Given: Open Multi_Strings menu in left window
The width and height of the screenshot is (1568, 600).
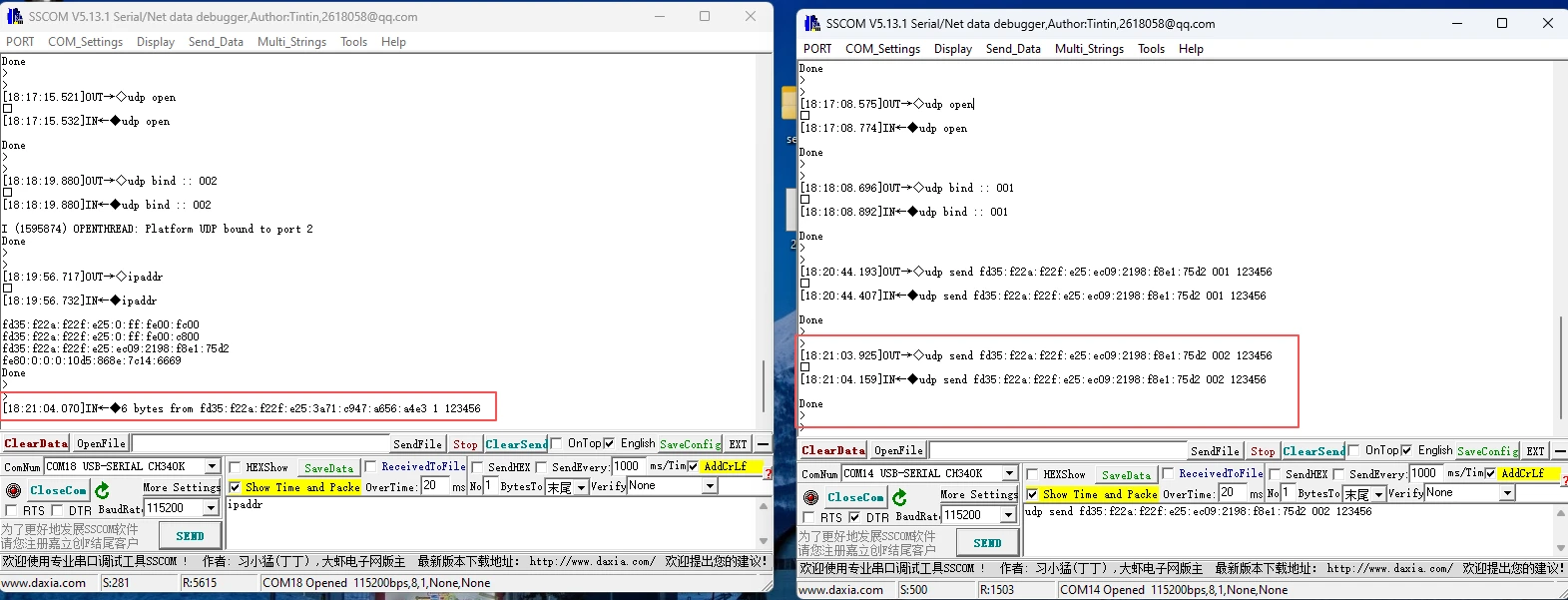Looking at the screenshot, I should [291, 42].
